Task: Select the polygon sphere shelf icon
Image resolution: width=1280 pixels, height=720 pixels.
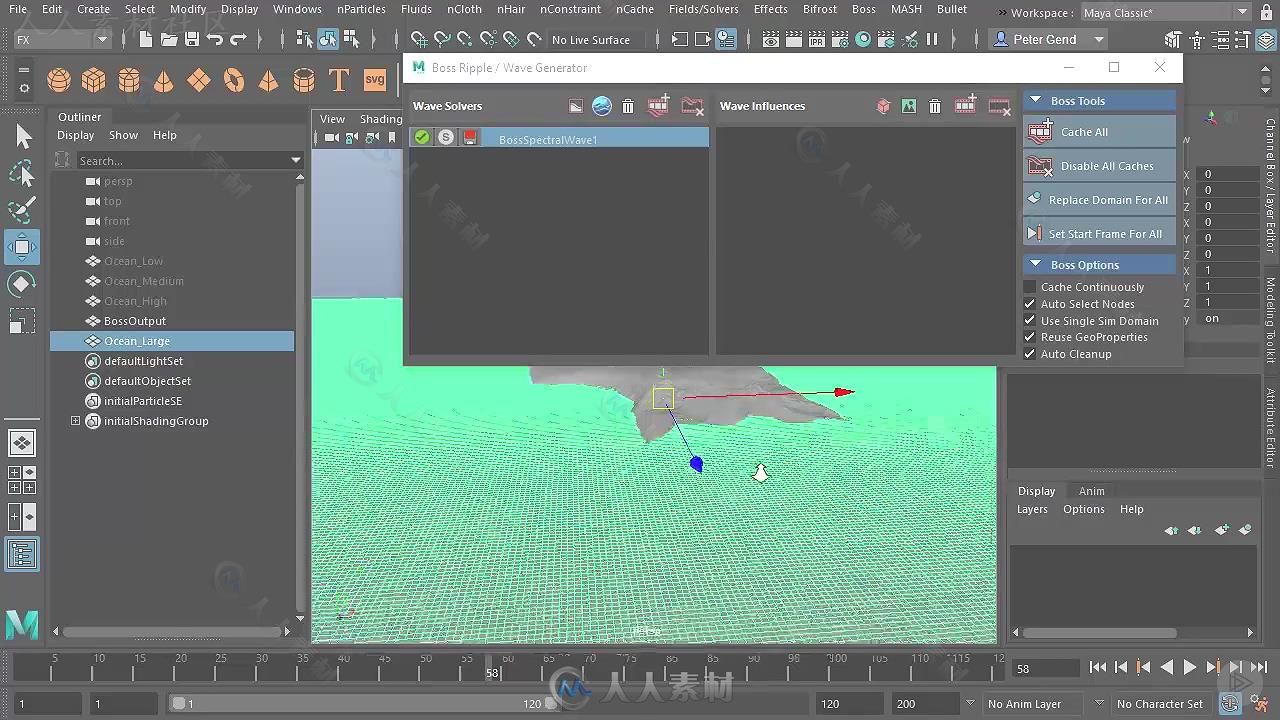Action: click(x=59, y=80)
